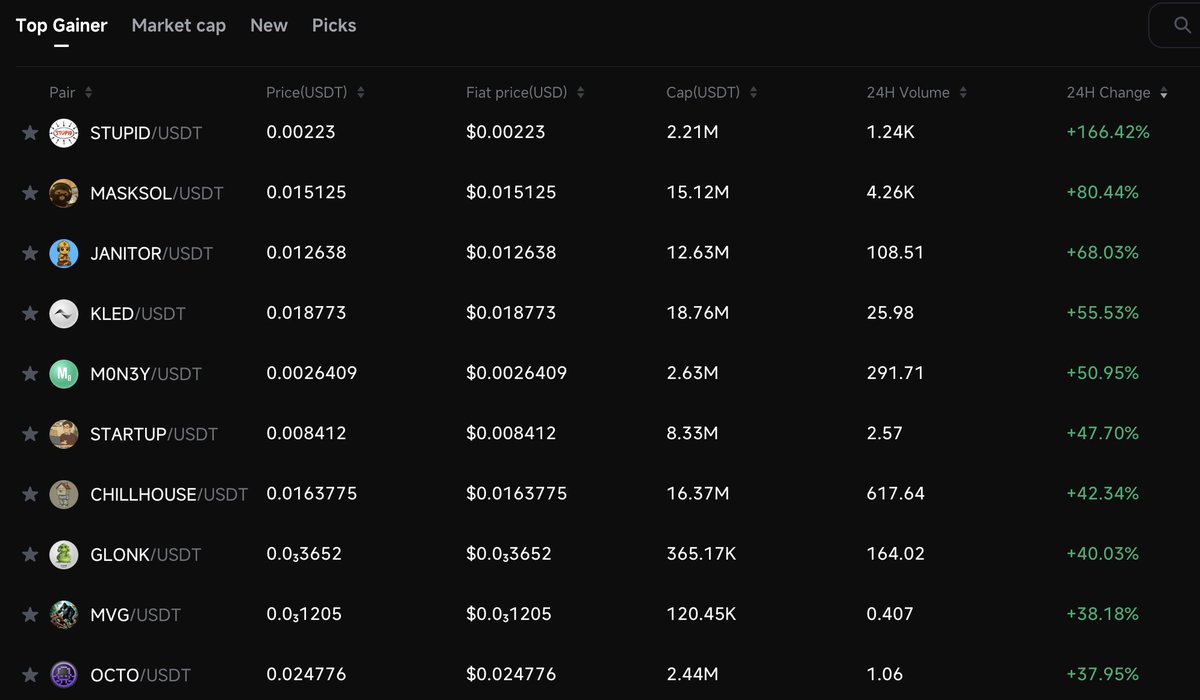Favorite OCTO/USDT with its star

coord(30,674)
